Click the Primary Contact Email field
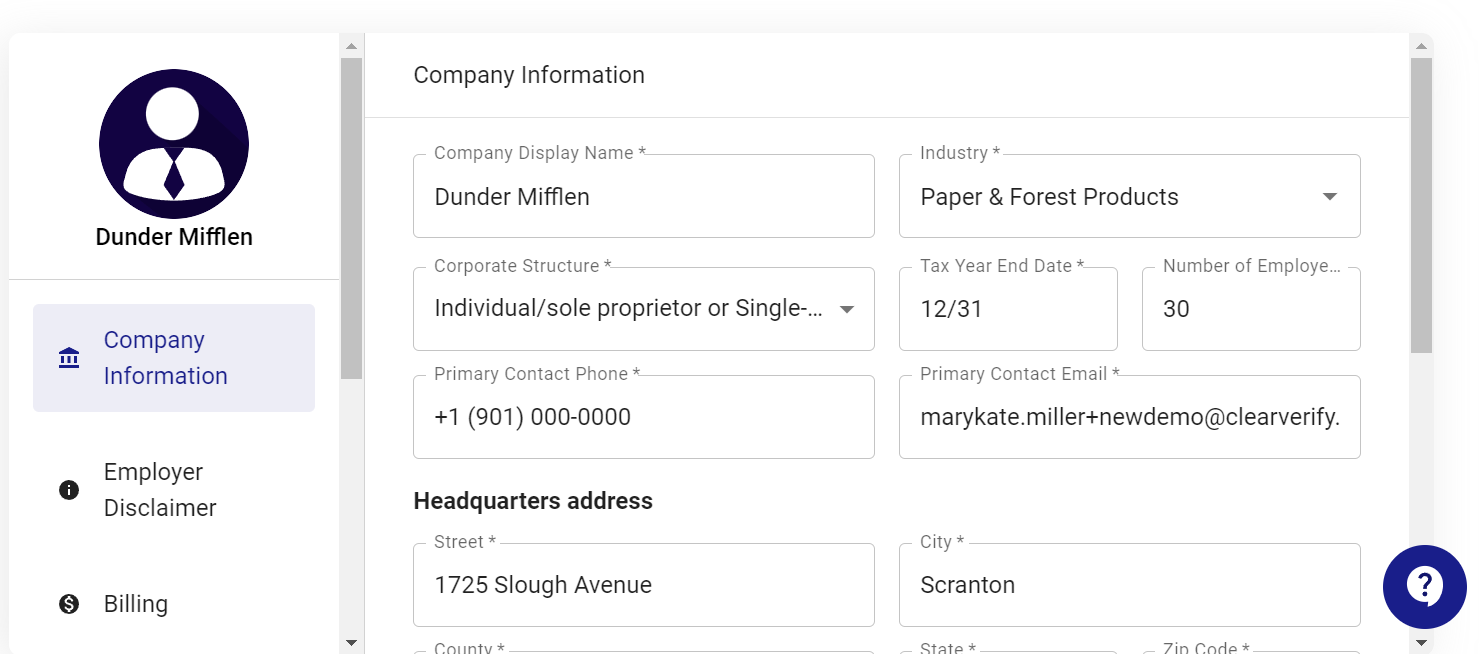This screenshot has height=654, width=1479. [x=1130, y=417]
